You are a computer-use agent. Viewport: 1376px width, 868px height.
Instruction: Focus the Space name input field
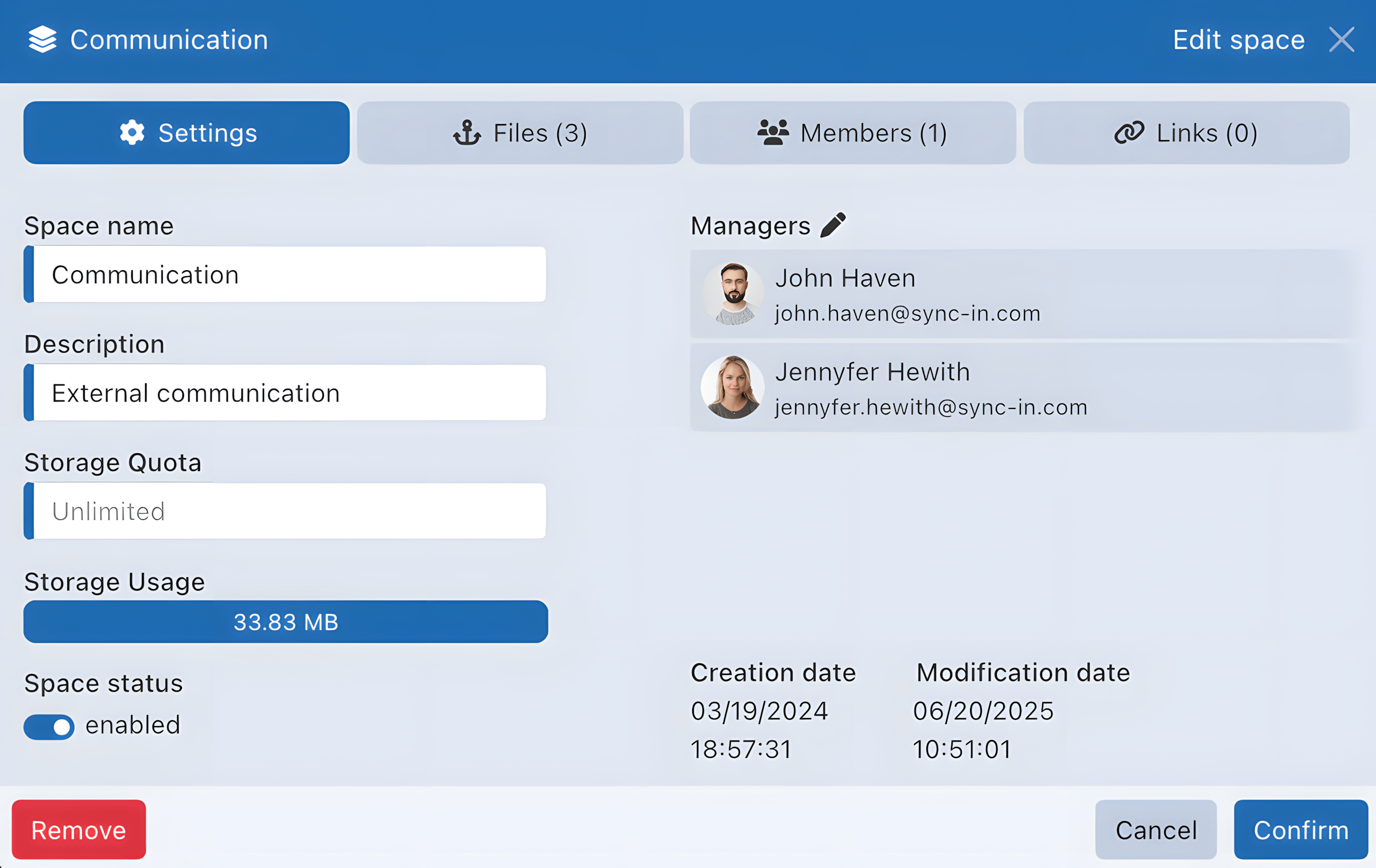point(289,275)
